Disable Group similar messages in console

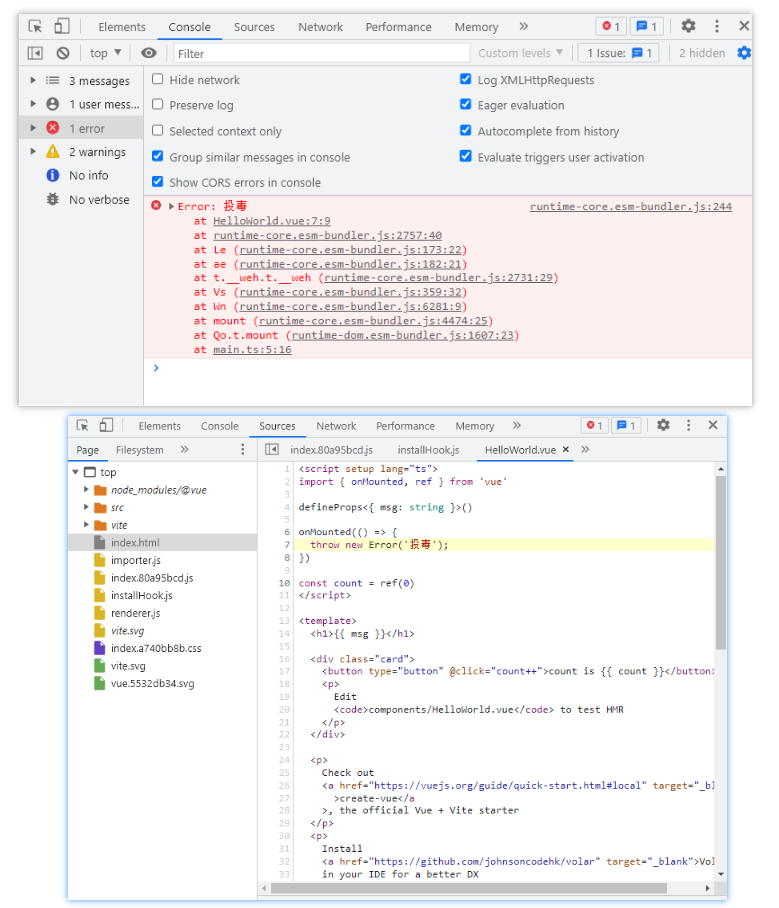click(158, 156)
